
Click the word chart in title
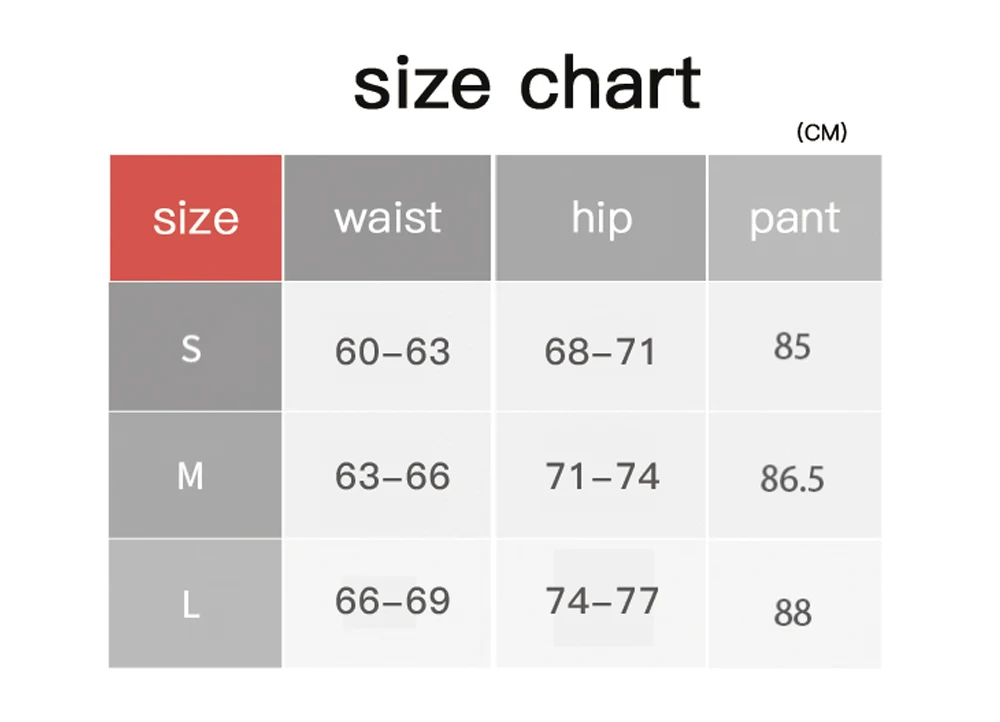coord(610,84)
